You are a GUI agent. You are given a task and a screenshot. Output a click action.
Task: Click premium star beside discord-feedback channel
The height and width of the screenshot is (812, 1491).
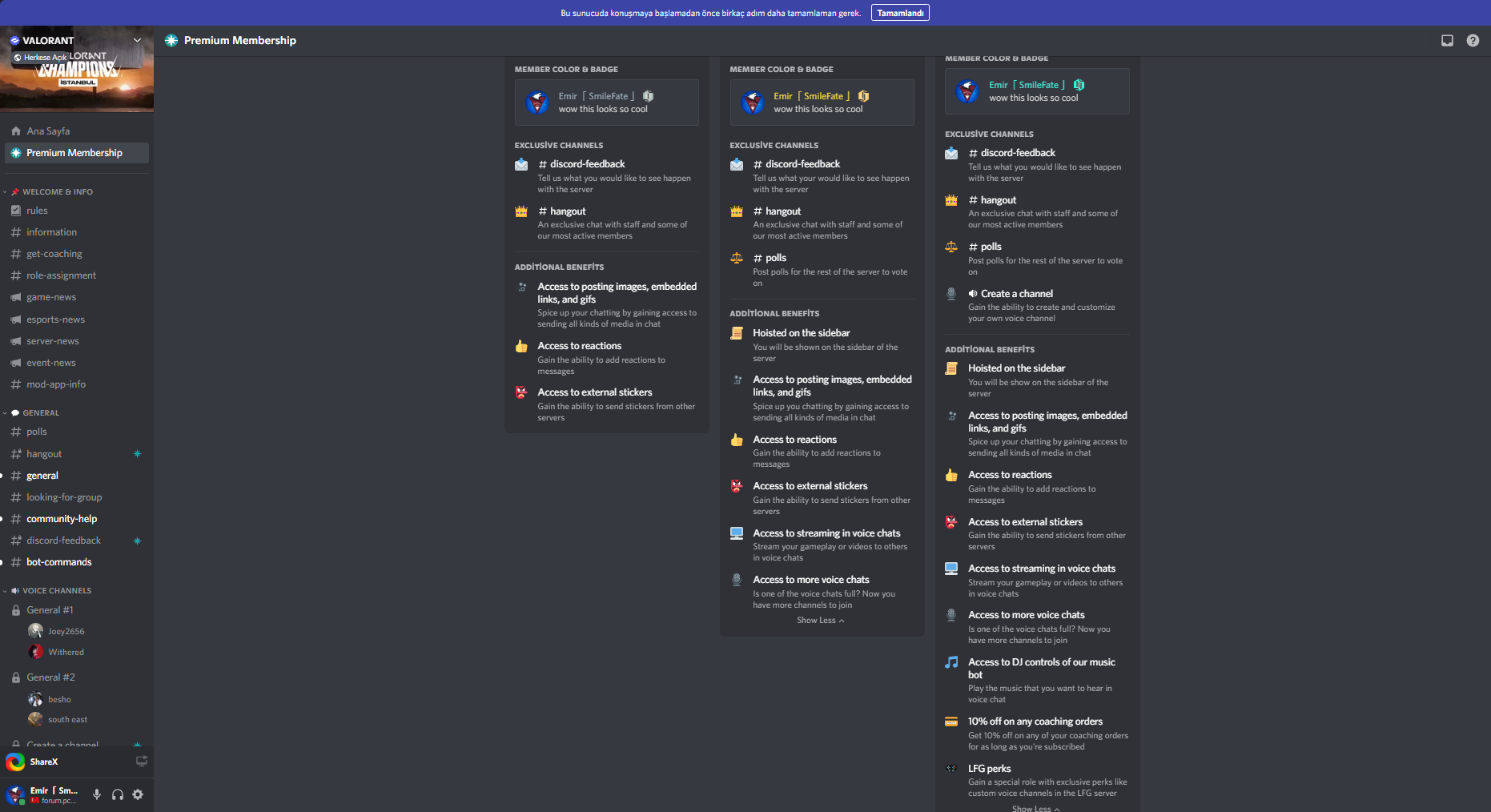click(x=137, y=541)
